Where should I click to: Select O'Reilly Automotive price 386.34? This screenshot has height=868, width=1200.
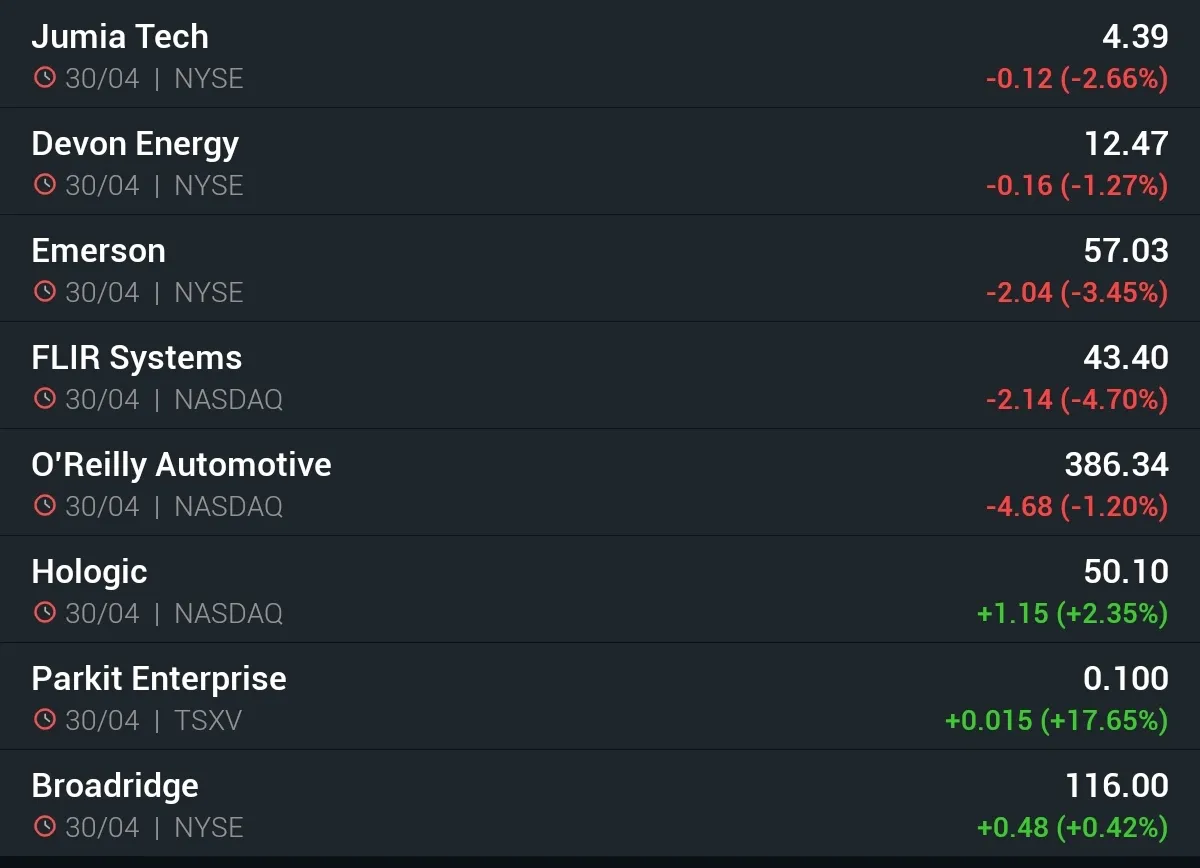pos(1117,464)
